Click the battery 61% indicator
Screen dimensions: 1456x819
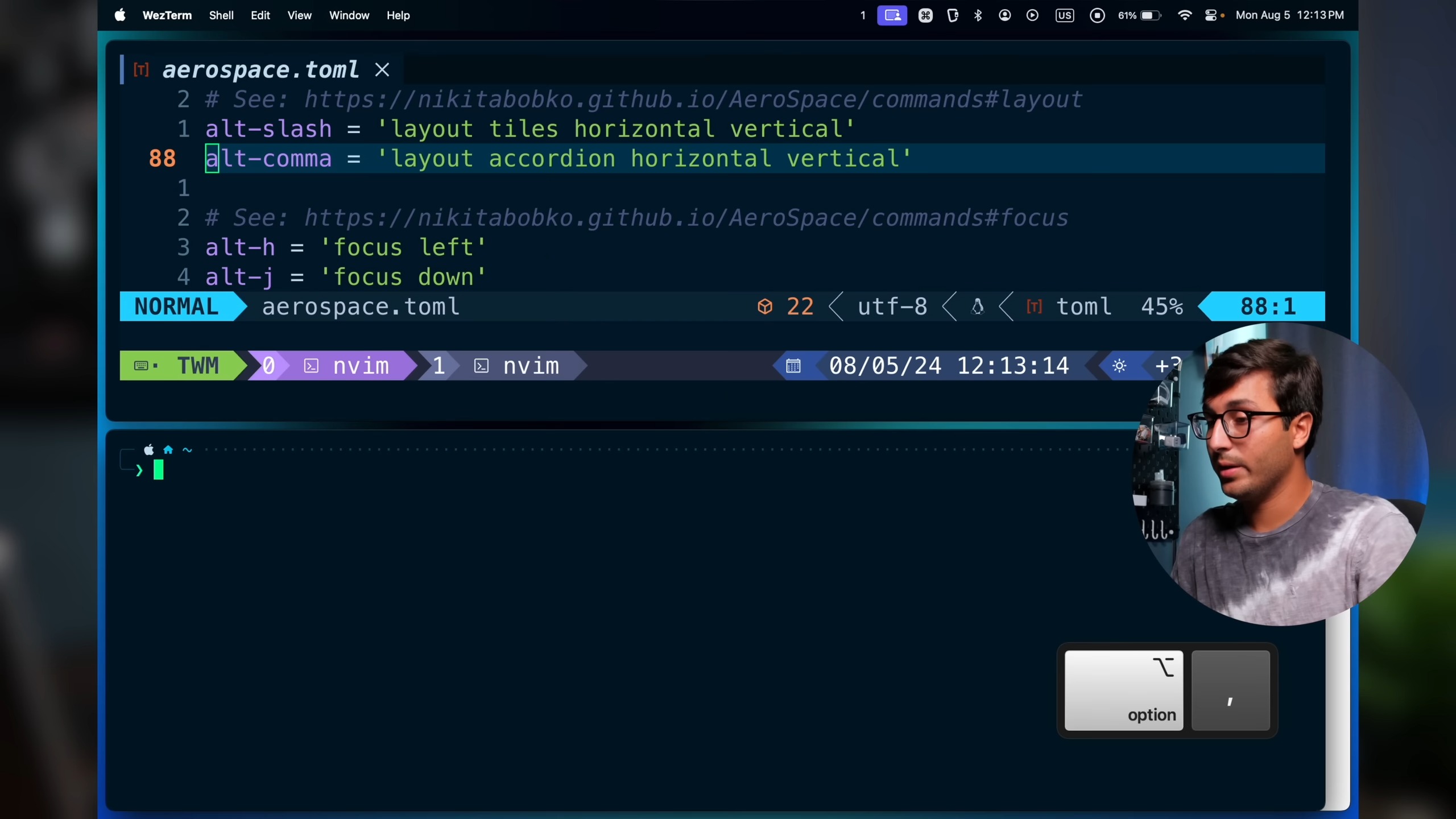(x=1139, y=15)
